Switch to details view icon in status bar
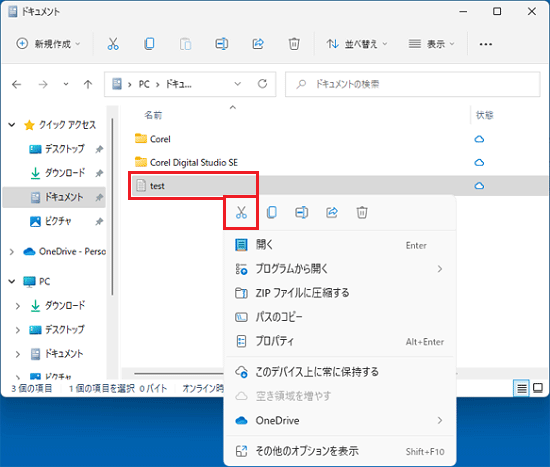 tap(522, 388)
